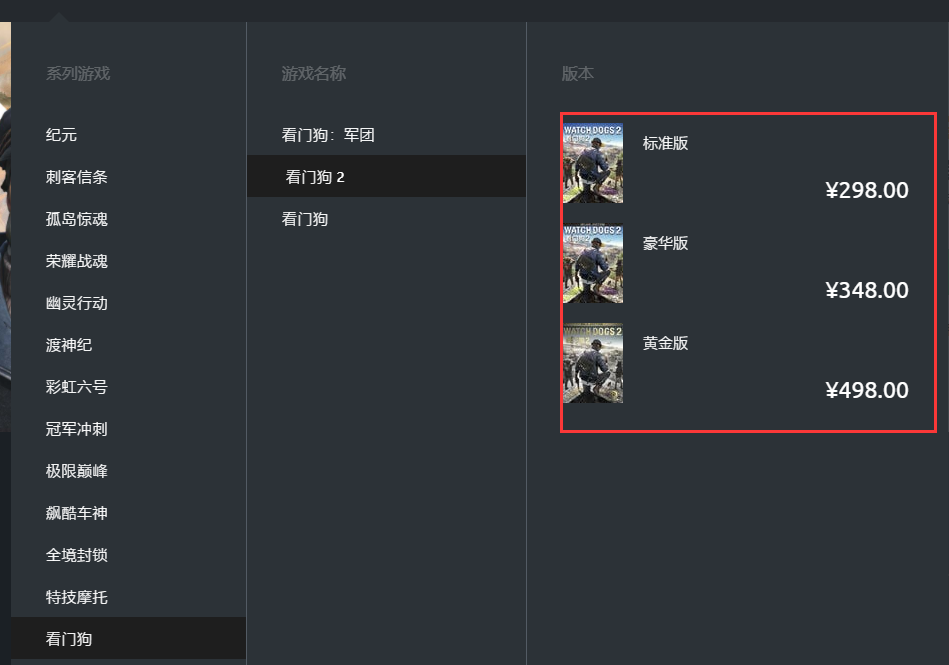Choose 荣耀战魂 from the series list
Viewport: 949px width, 665px height.
pyautogui.click(x=77, y=261)
